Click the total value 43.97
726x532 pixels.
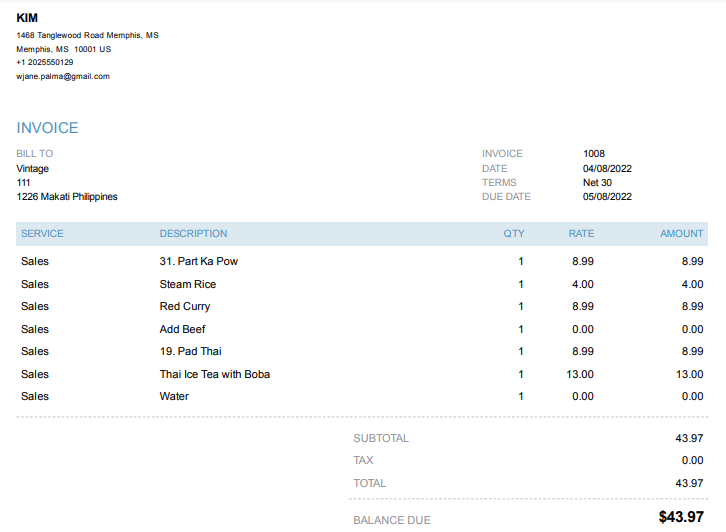click(x=689, y=483)
